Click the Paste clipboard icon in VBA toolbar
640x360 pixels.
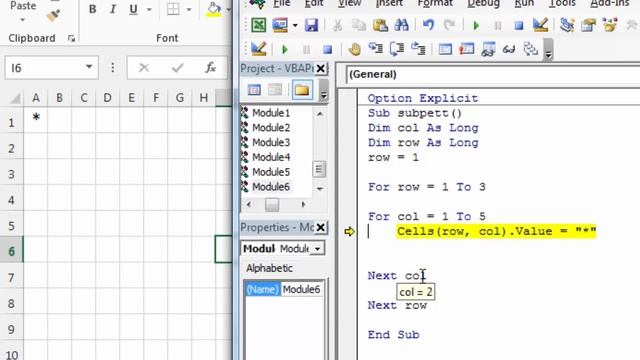click(380, 25)
